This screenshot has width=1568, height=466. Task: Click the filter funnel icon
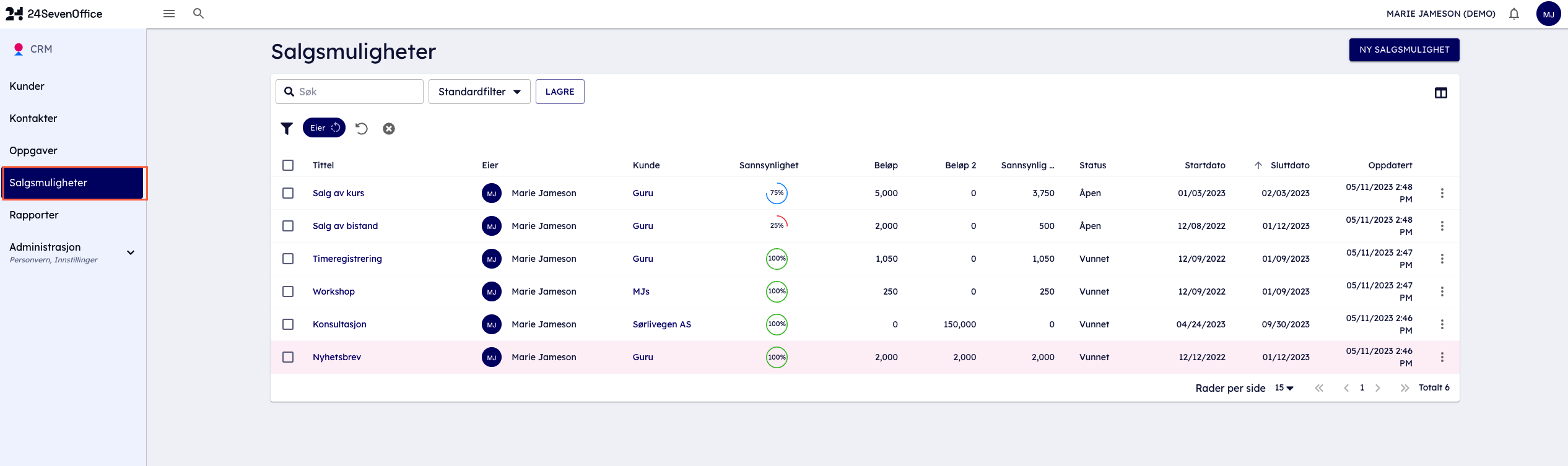(286, 129)
